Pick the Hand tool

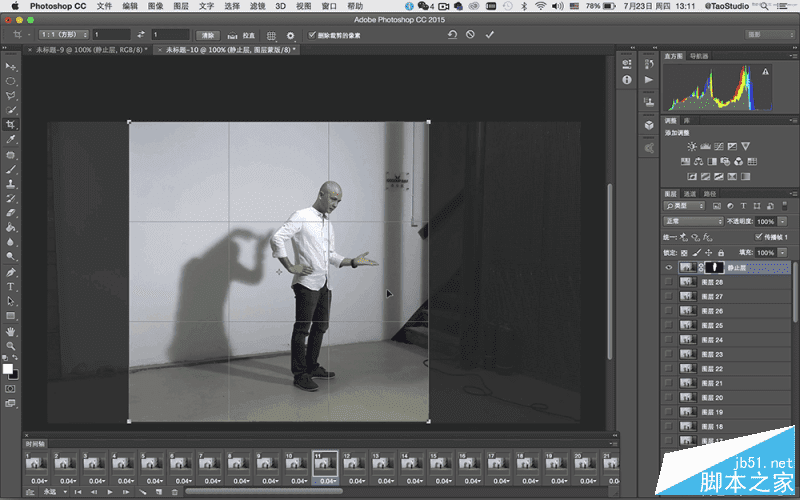[x=11, y=330]
